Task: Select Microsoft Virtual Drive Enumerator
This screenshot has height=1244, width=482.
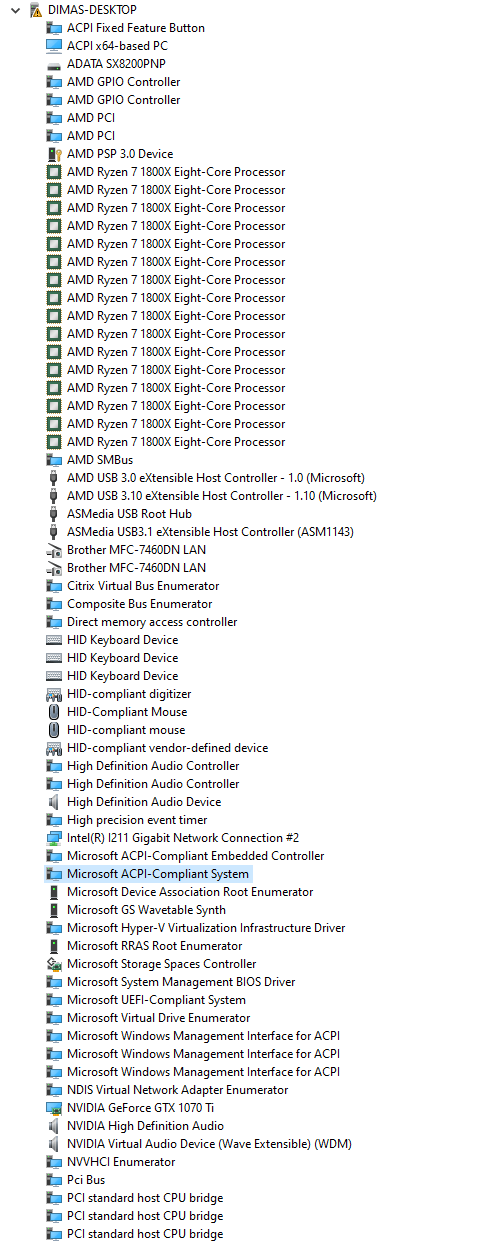Action: point(159,1018)
